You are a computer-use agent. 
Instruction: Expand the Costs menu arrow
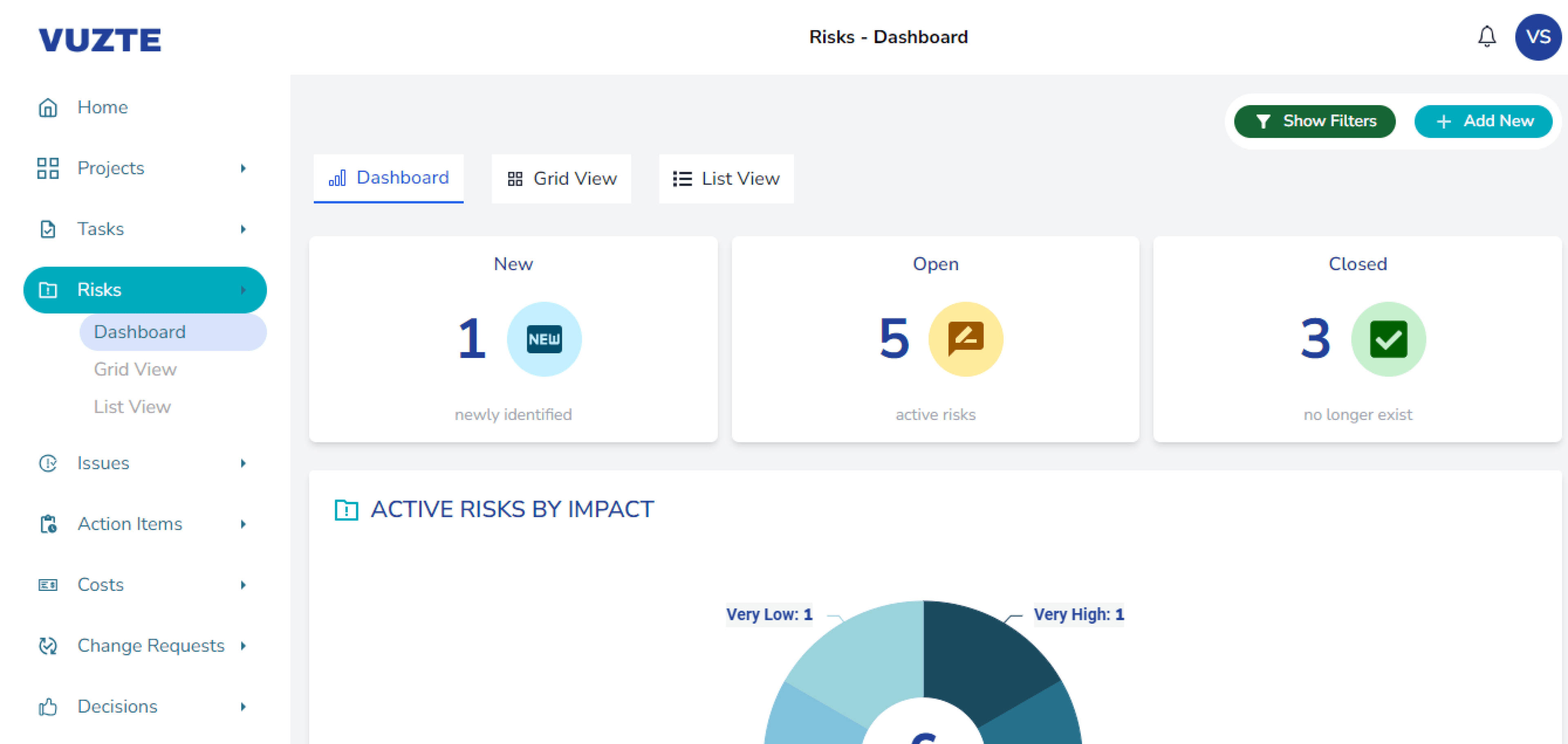(243, 584)
